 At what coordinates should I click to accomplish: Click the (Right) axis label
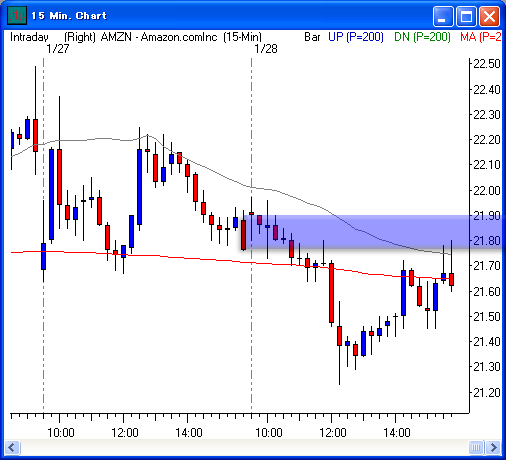(80, 37)
